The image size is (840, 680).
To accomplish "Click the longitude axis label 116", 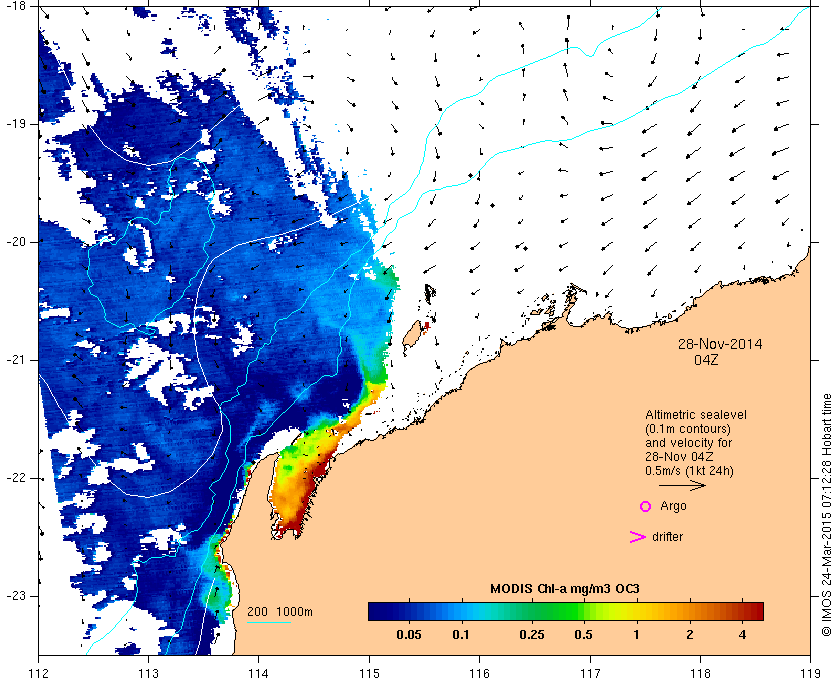I will coord(479,673).
